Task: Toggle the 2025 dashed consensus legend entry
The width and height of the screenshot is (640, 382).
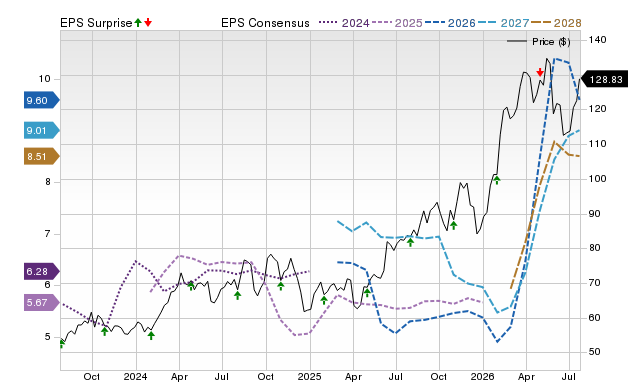Action: click(x=397, y=23)
